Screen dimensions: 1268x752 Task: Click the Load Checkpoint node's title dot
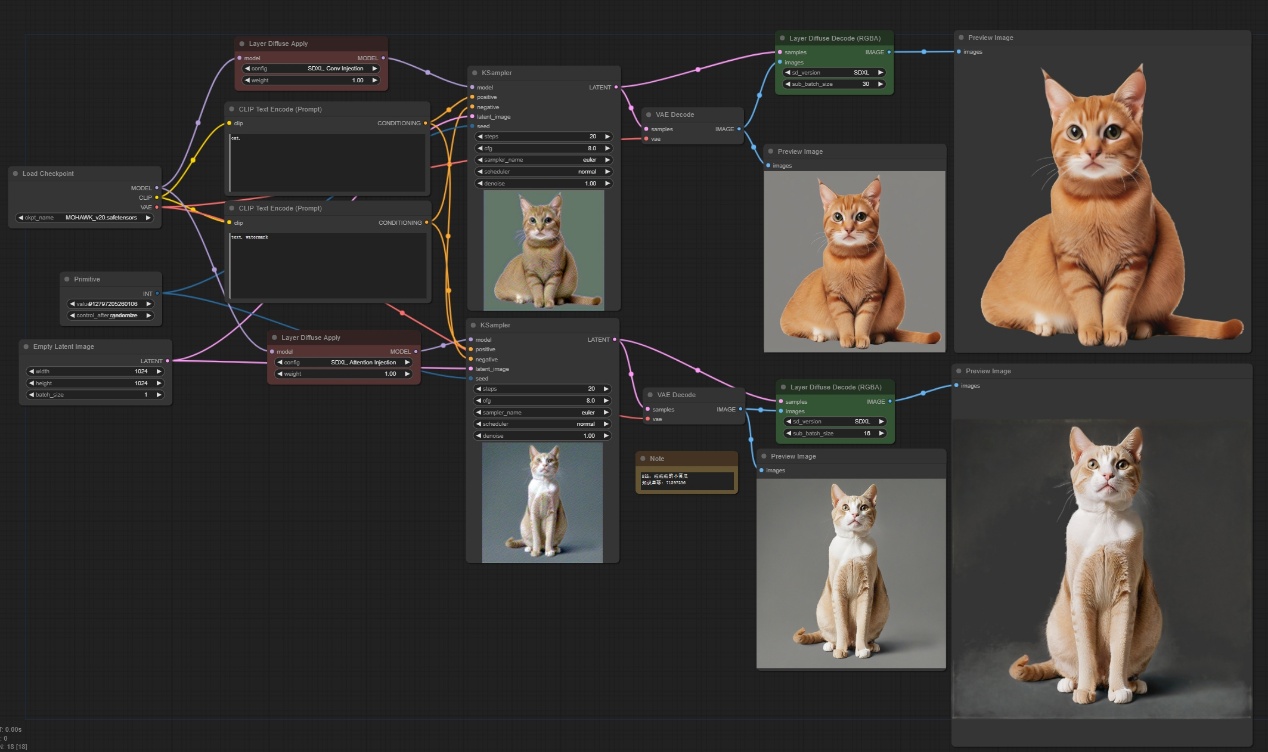click(x=15, y=174)
